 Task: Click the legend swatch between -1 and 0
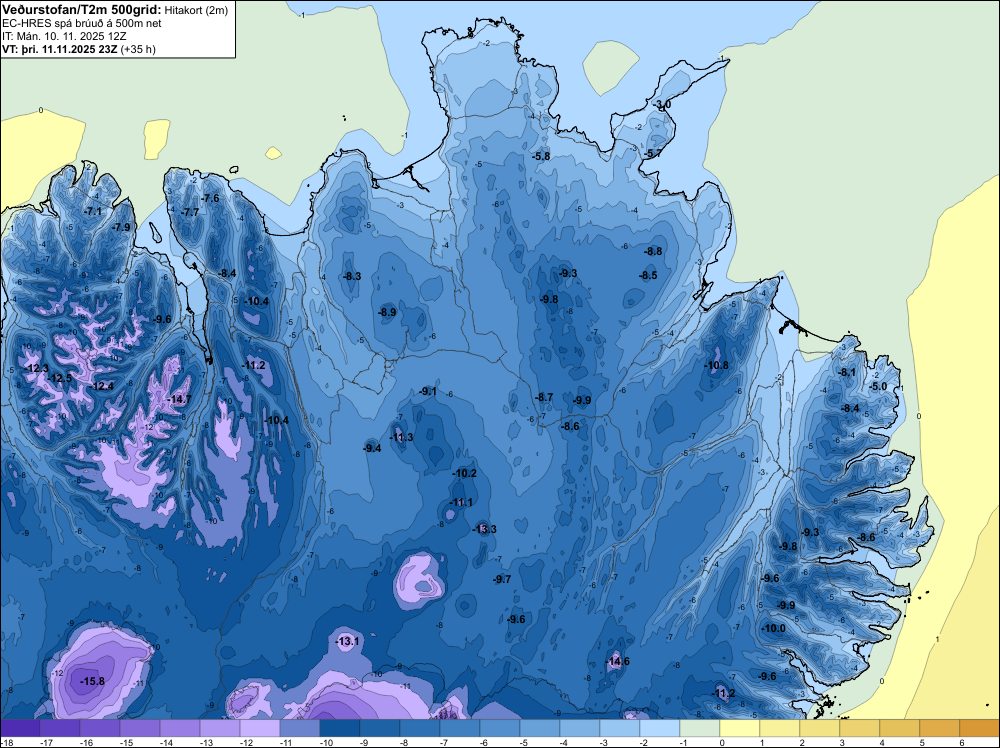coord(700,728)
